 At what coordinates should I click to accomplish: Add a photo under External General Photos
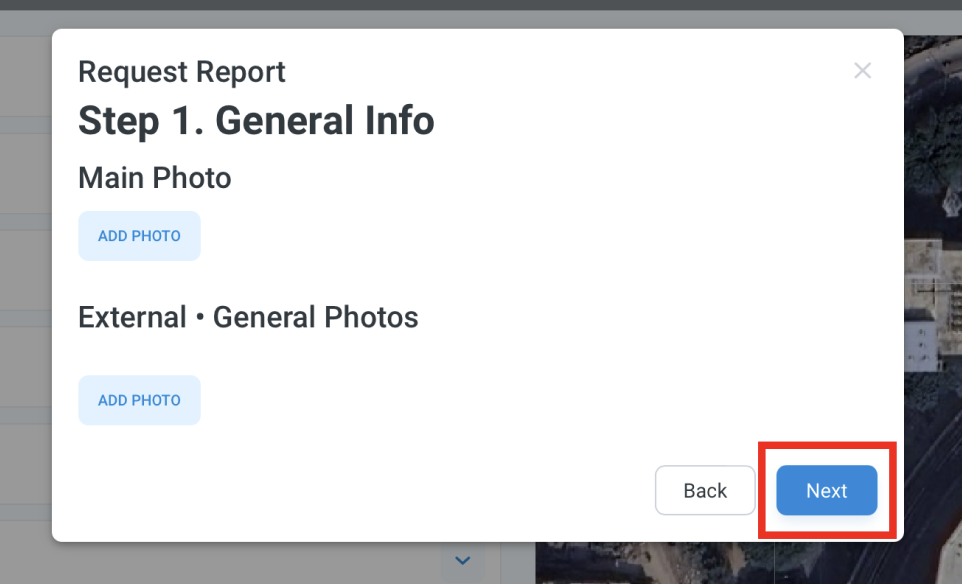(x=139, y=400)
